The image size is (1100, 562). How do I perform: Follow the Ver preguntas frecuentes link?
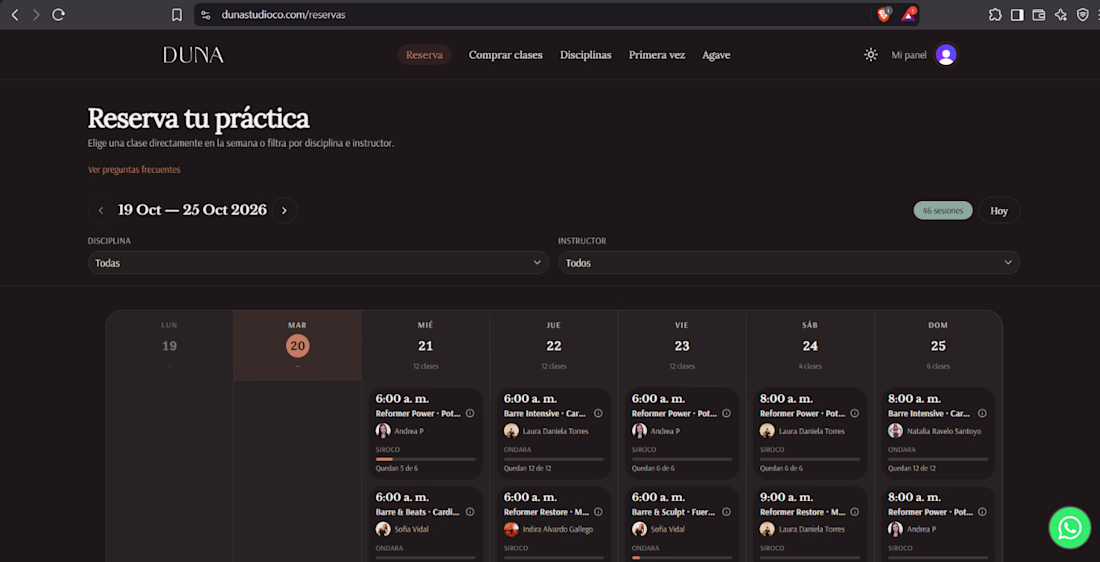pyautogui.click(x=134, y=170)
